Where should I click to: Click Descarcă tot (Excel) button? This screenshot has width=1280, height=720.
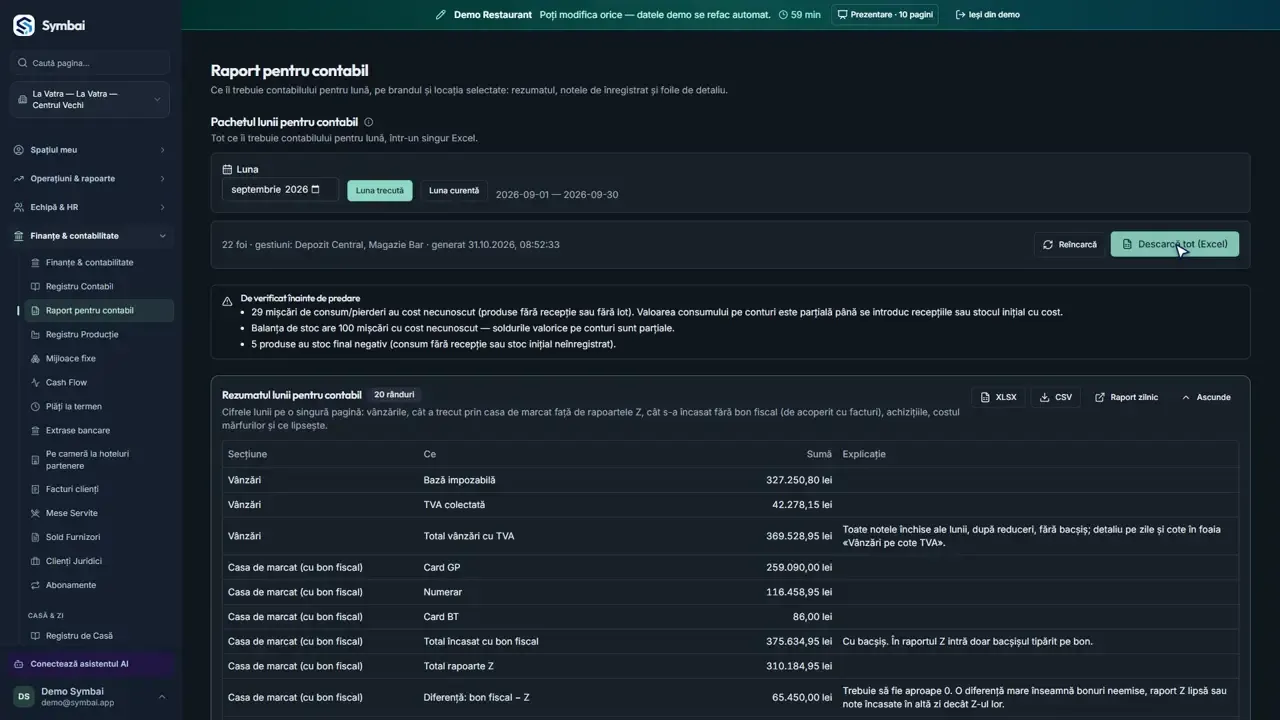(x=1174, y=244)
